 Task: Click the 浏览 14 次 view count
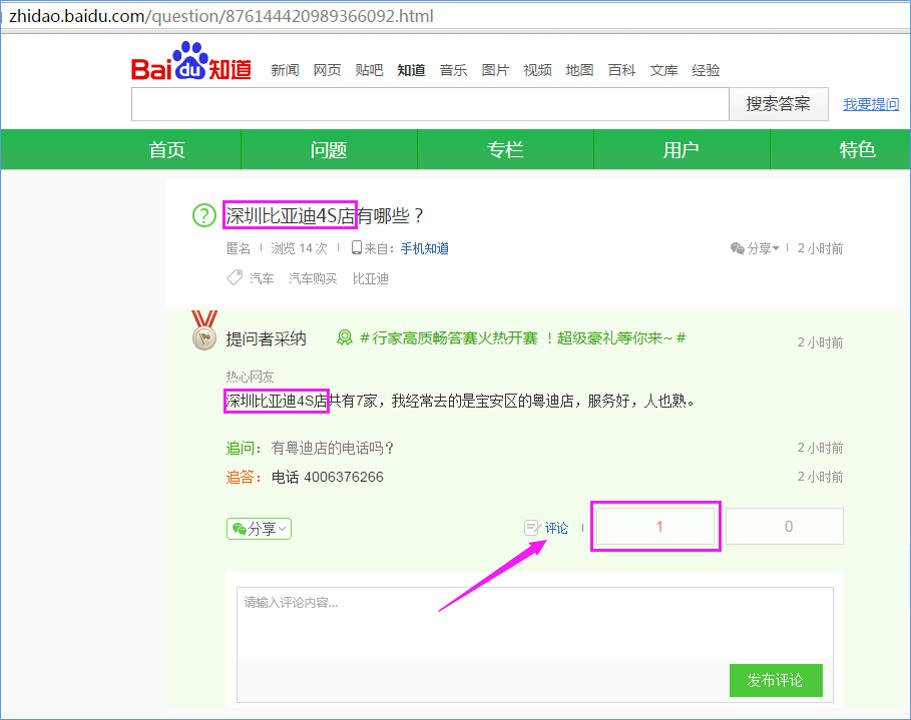tap(299, 248)
